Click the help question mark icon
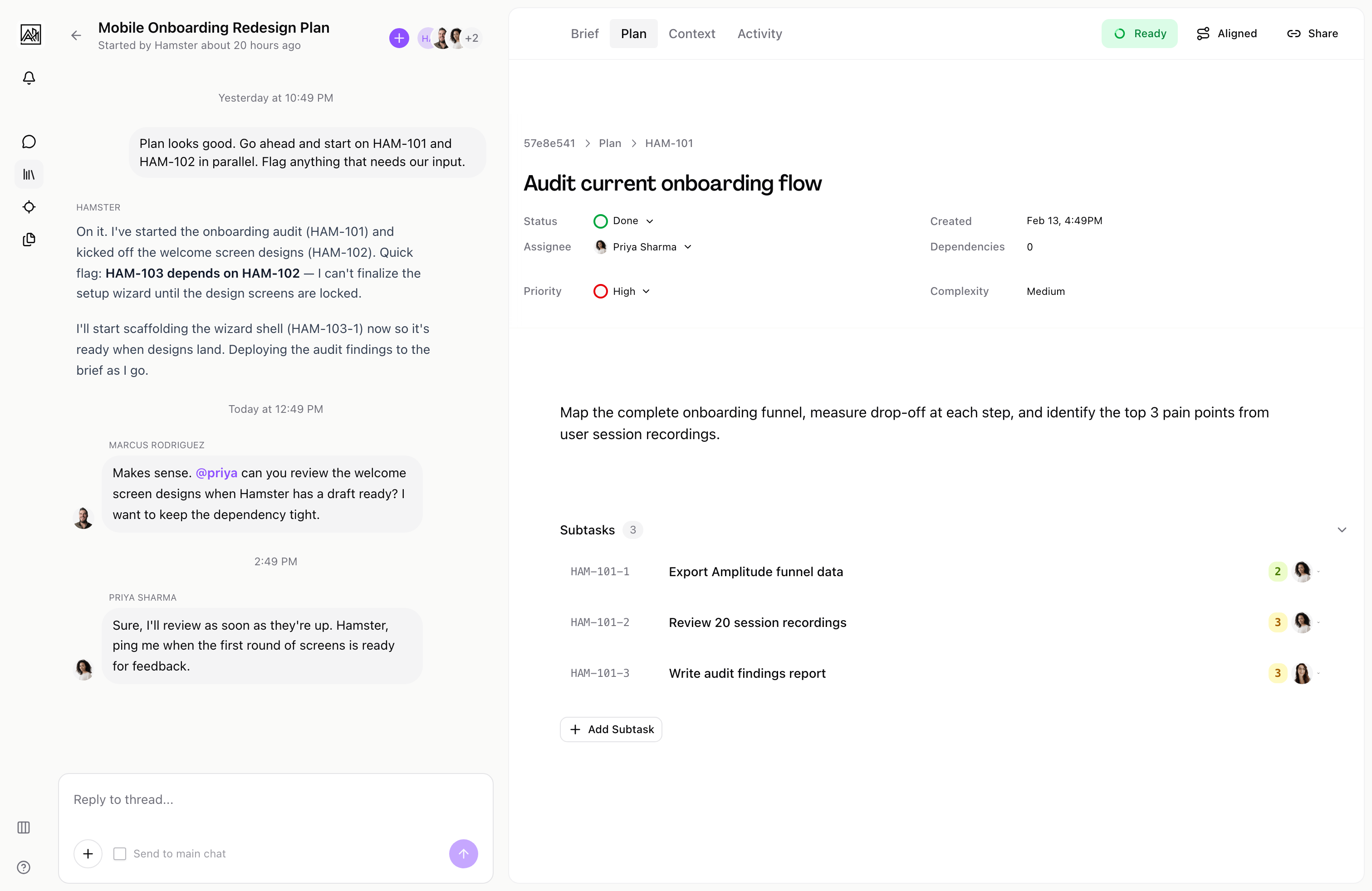 tap(24, 867)
